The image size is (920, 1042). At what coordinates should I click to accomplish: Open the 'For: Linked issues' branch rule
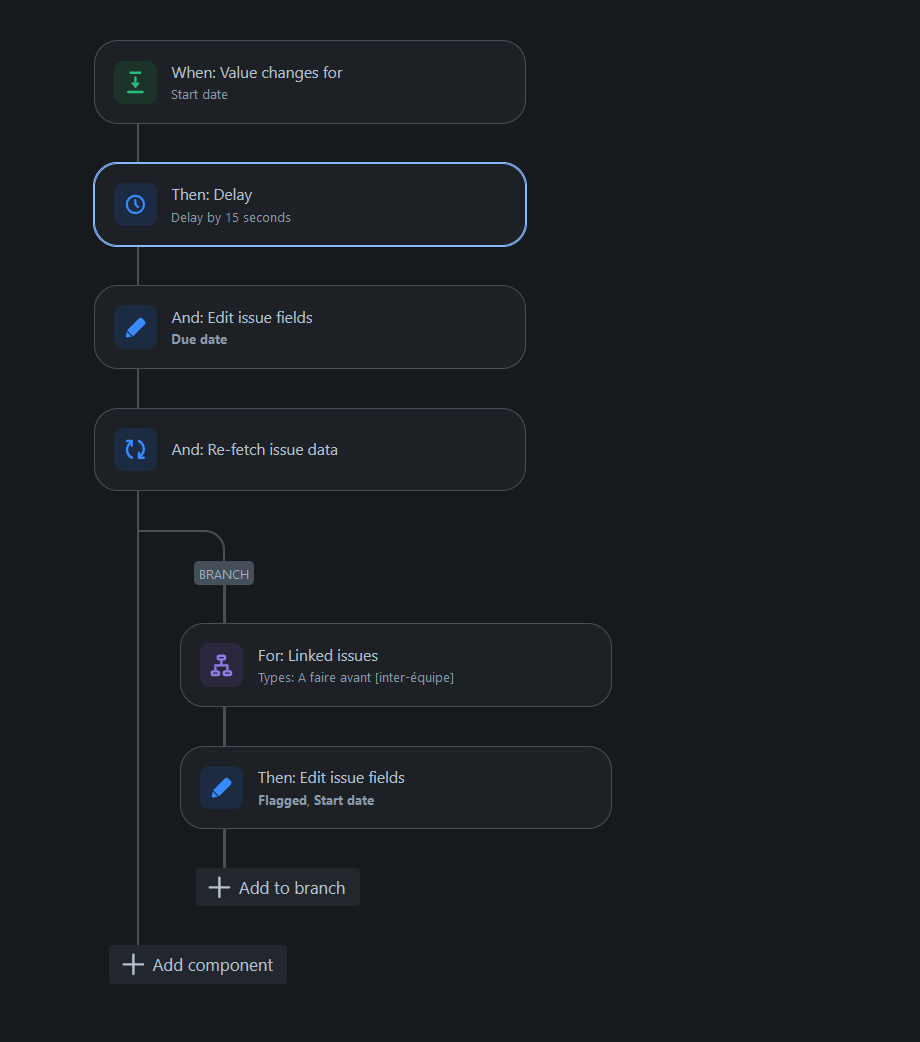coord(396,665)
